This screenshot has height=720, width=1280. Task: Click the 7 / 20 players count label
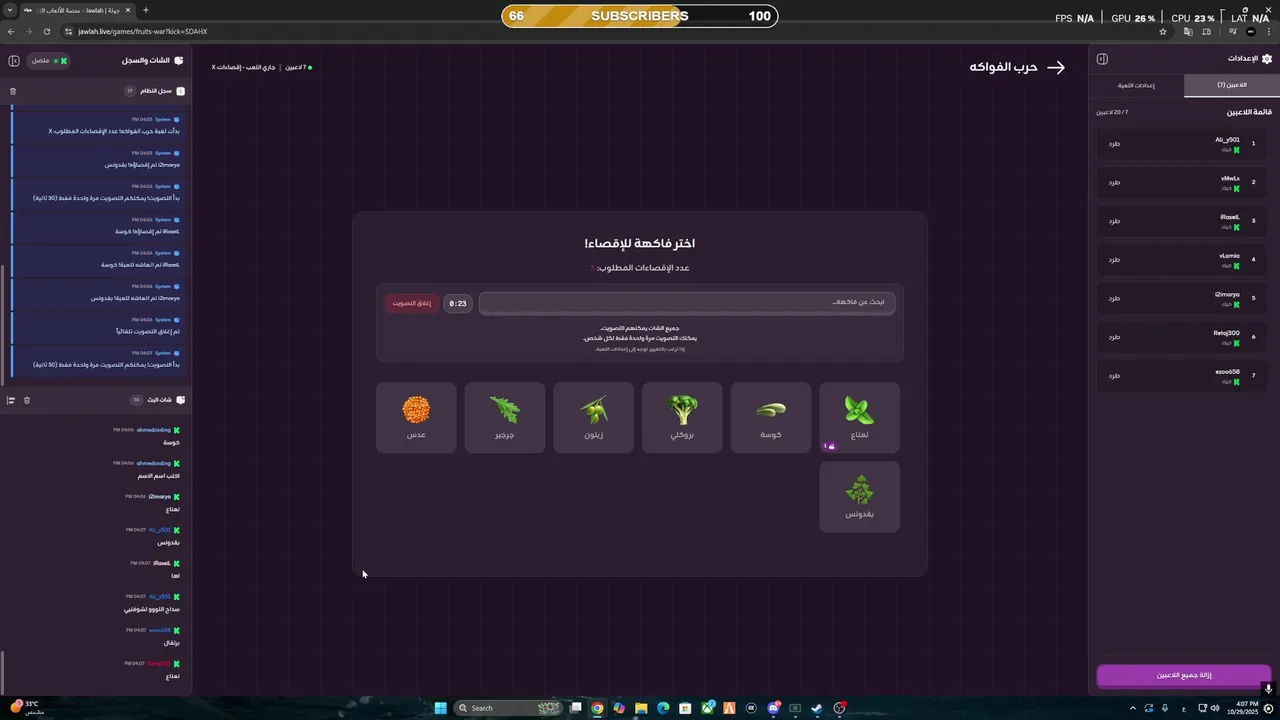pyautogui.click(x=1112, y=112)
